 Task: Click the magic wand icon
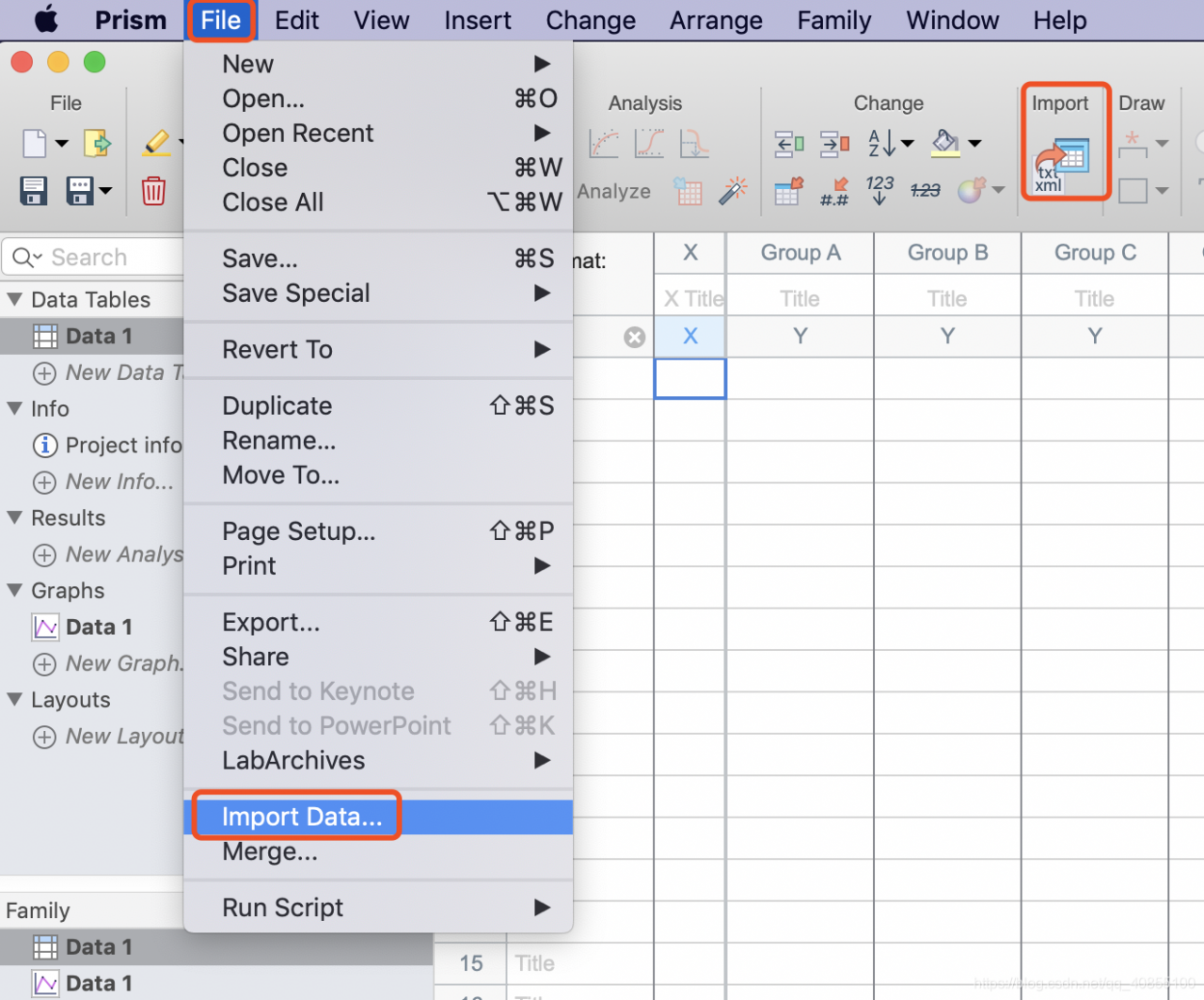733,190
